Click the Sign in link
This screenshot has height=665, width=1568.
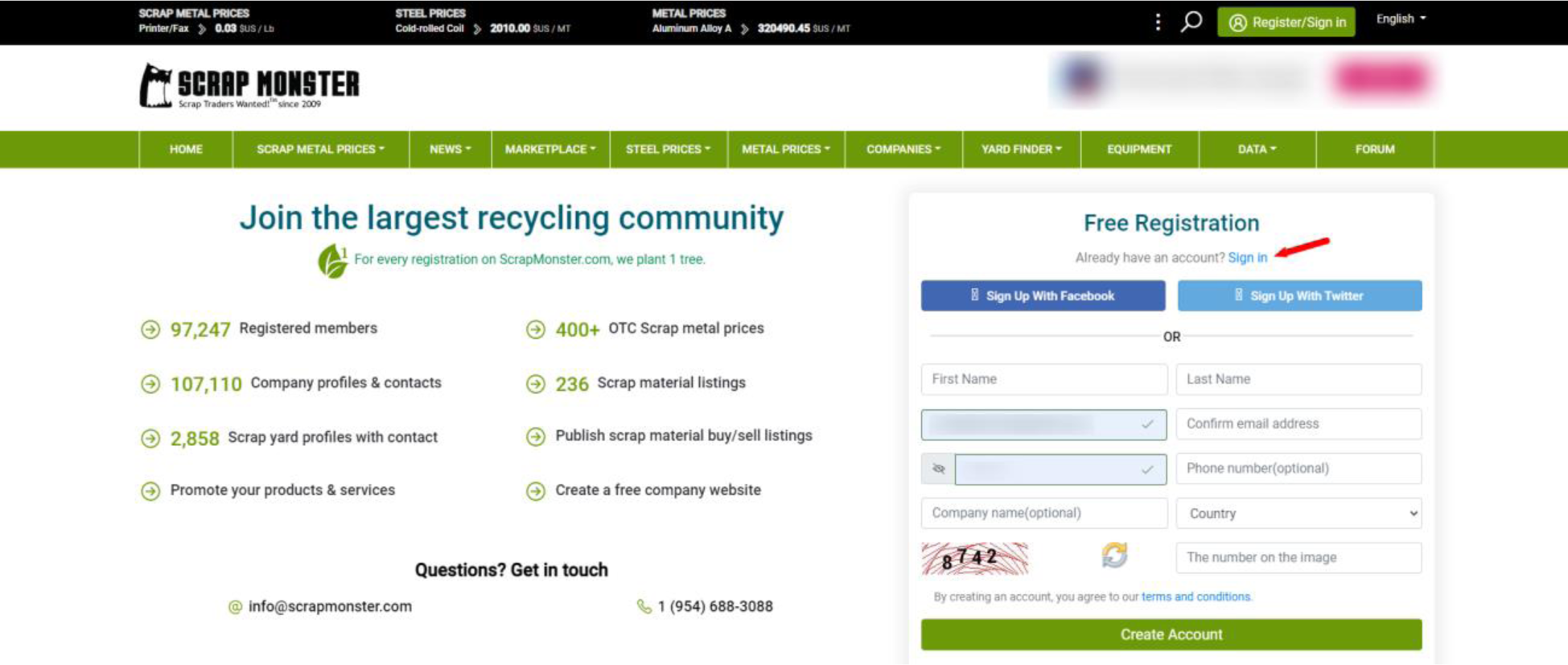tap(1247, 258)
